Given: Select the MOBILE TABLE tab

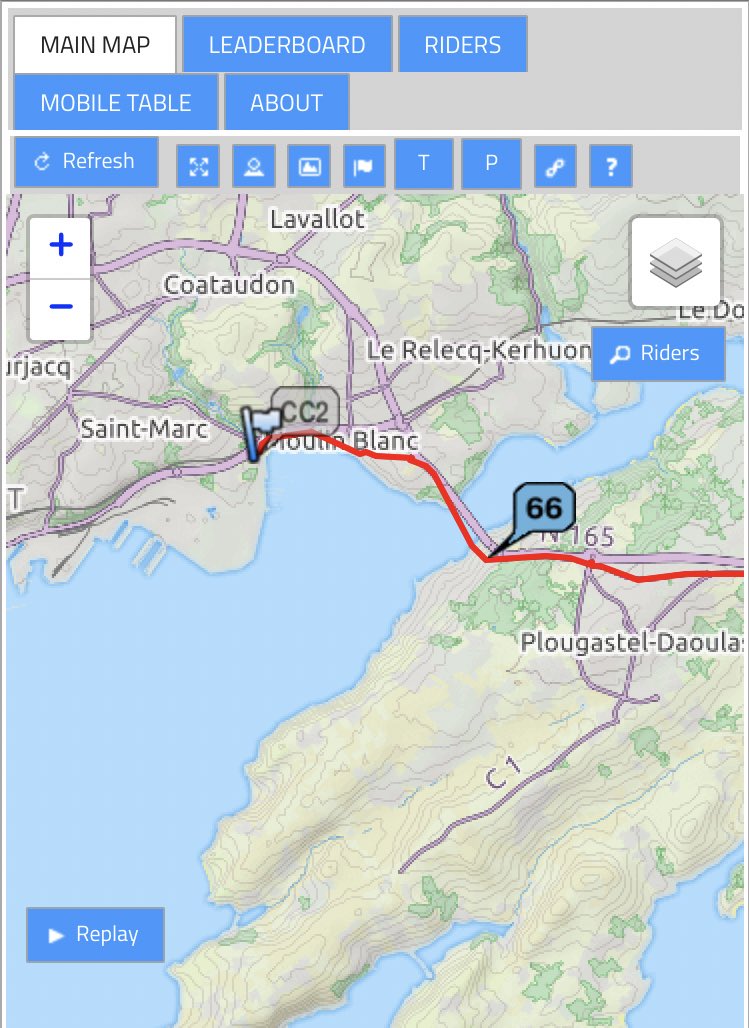Looking at the screenshot, I should coord(116,102).
